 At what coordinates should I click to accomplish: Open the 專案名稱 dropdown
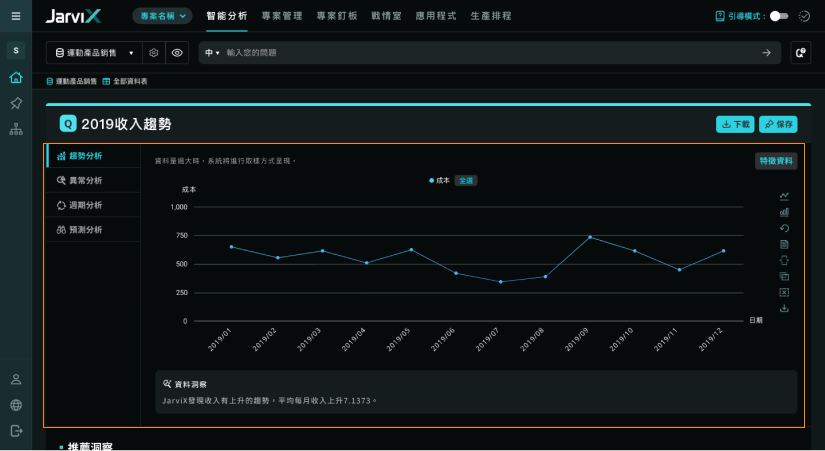click(x=163, y=16)
